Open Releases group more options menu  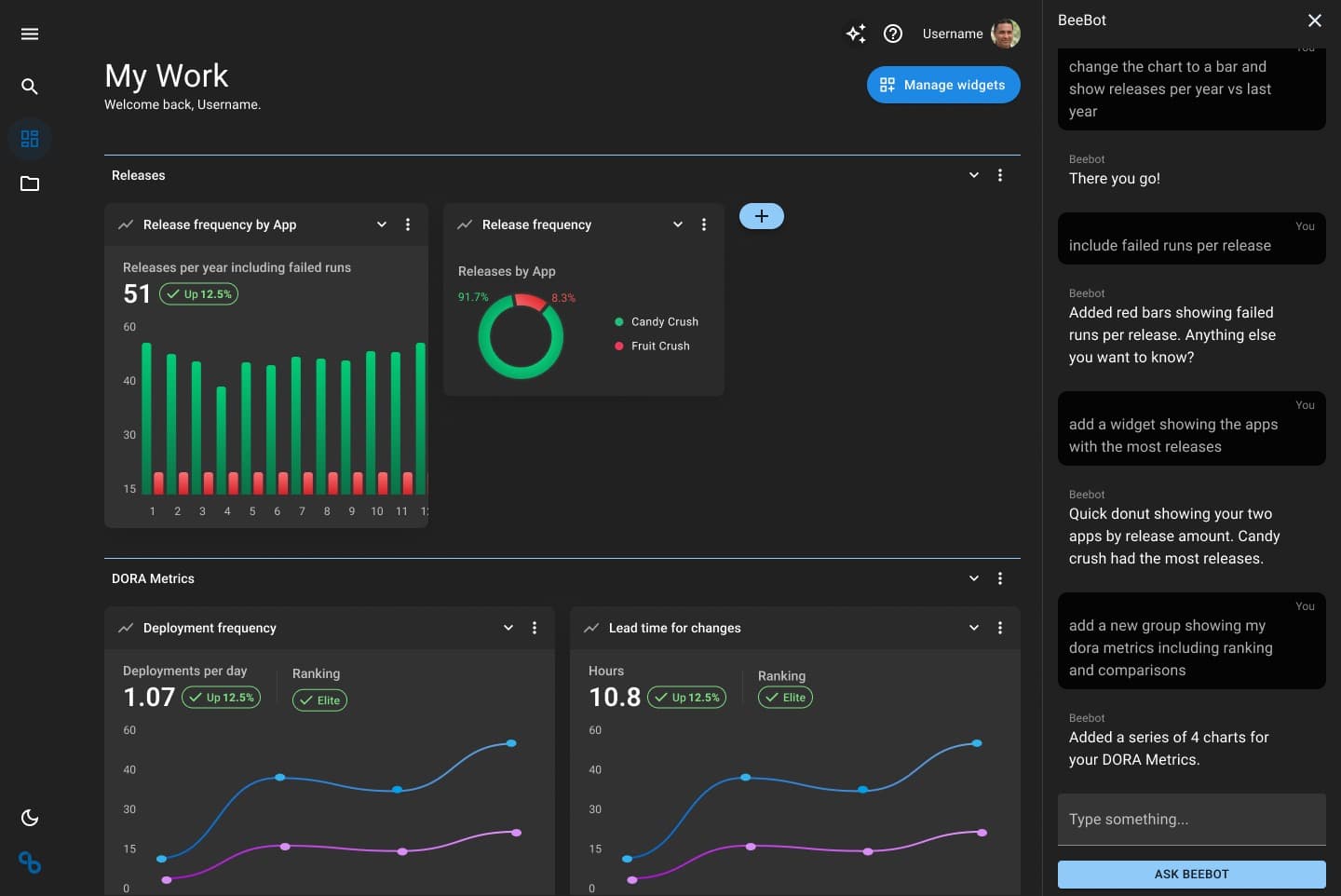coord(1000,175)
